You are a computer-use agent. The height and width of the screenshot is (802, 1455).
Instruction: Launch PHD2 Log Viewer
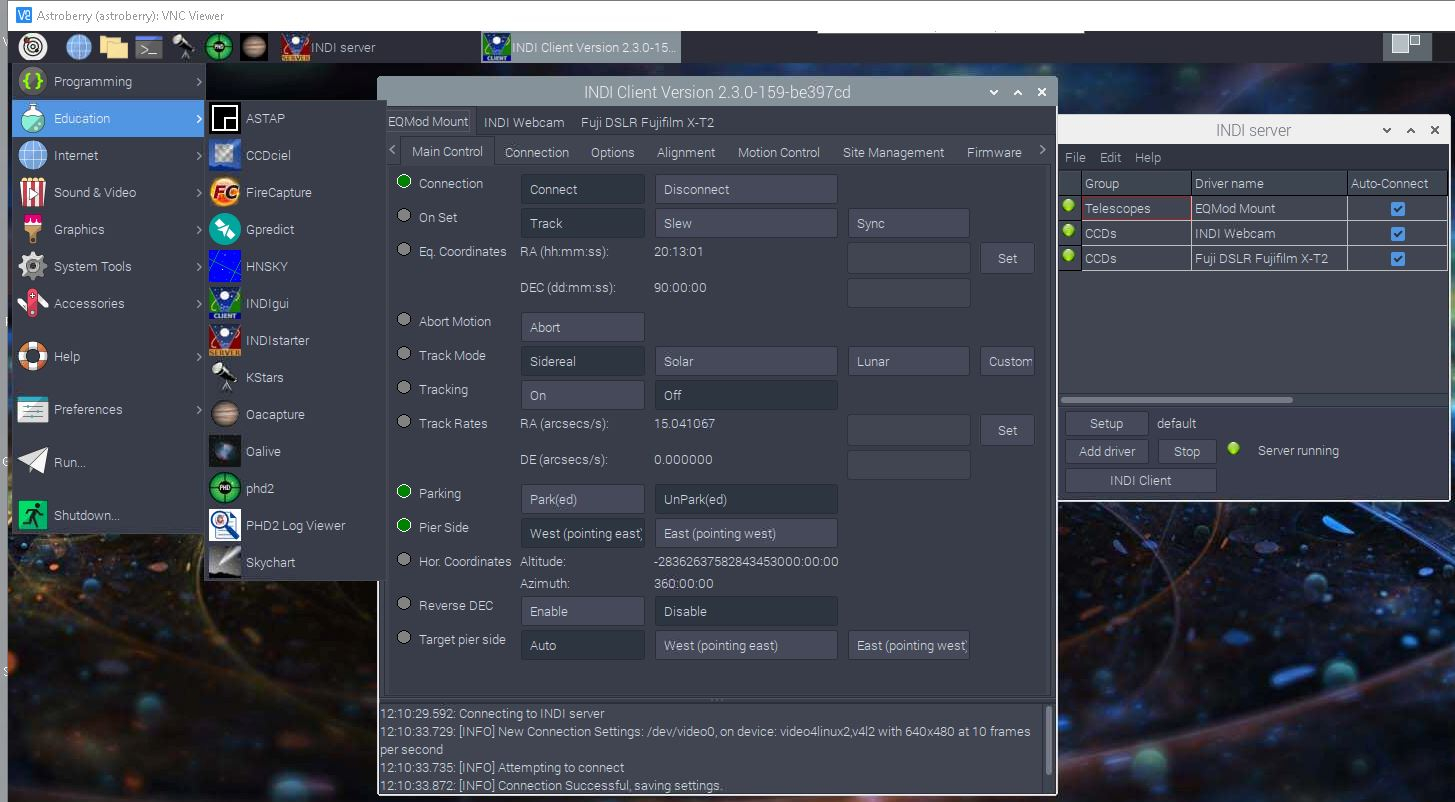point(295,525)
